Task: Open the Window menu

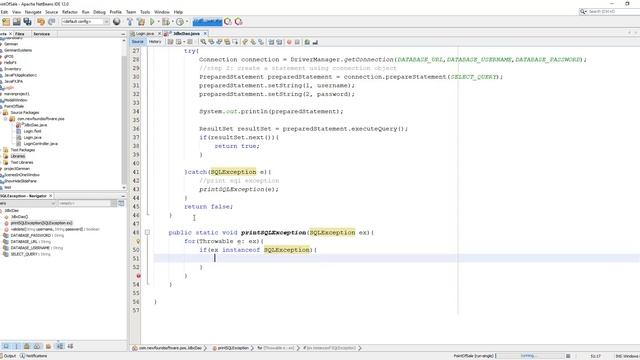Action: pyautogui.click(x=162, y=12)
